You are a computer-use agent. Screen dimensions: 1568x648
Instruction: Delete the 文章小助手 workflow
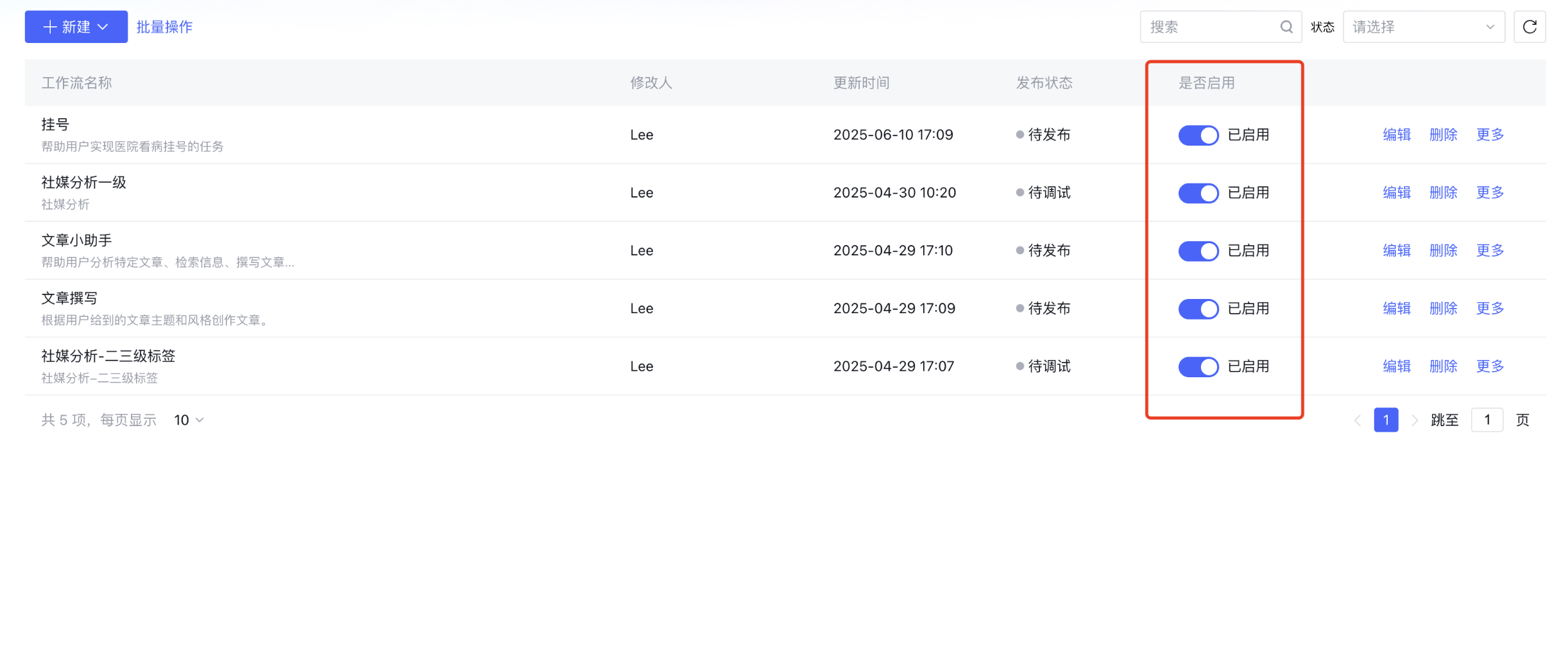click(1443, 250)
